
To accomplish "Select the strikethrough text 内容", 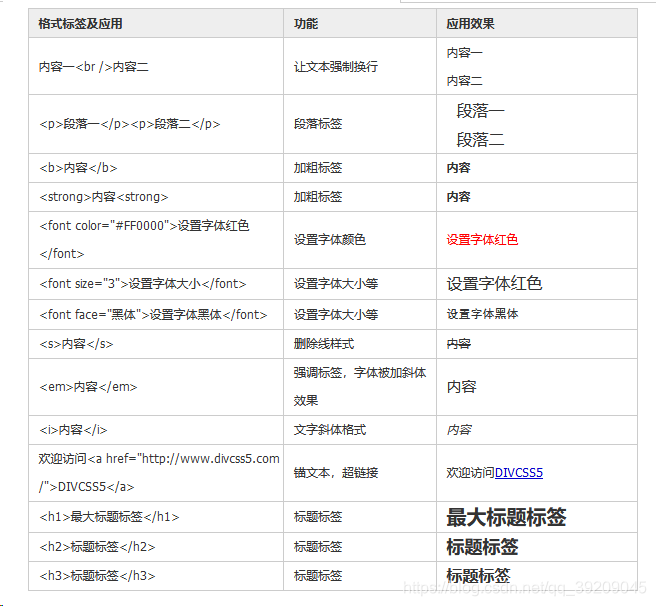I will pos(459,344).
